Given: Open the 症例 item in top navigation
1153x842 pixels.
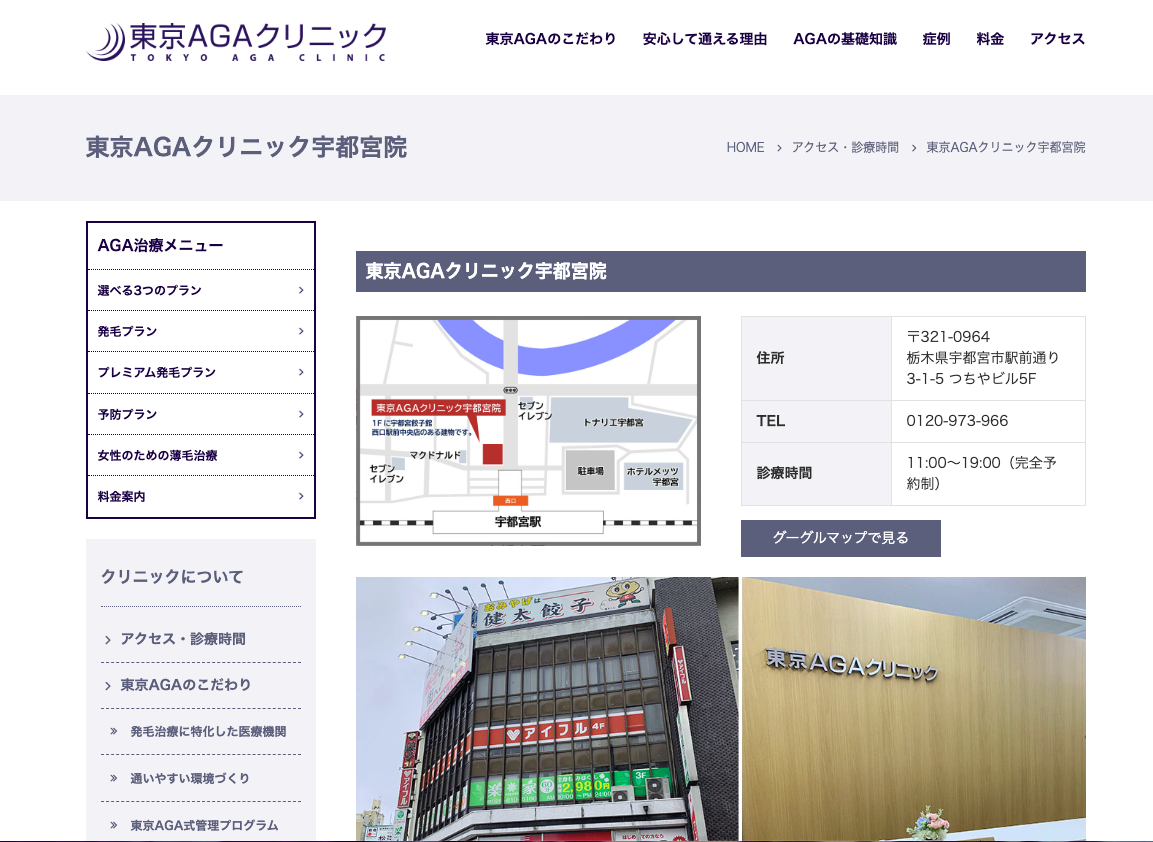Looking at the screenshot, I should pos(936,38).
